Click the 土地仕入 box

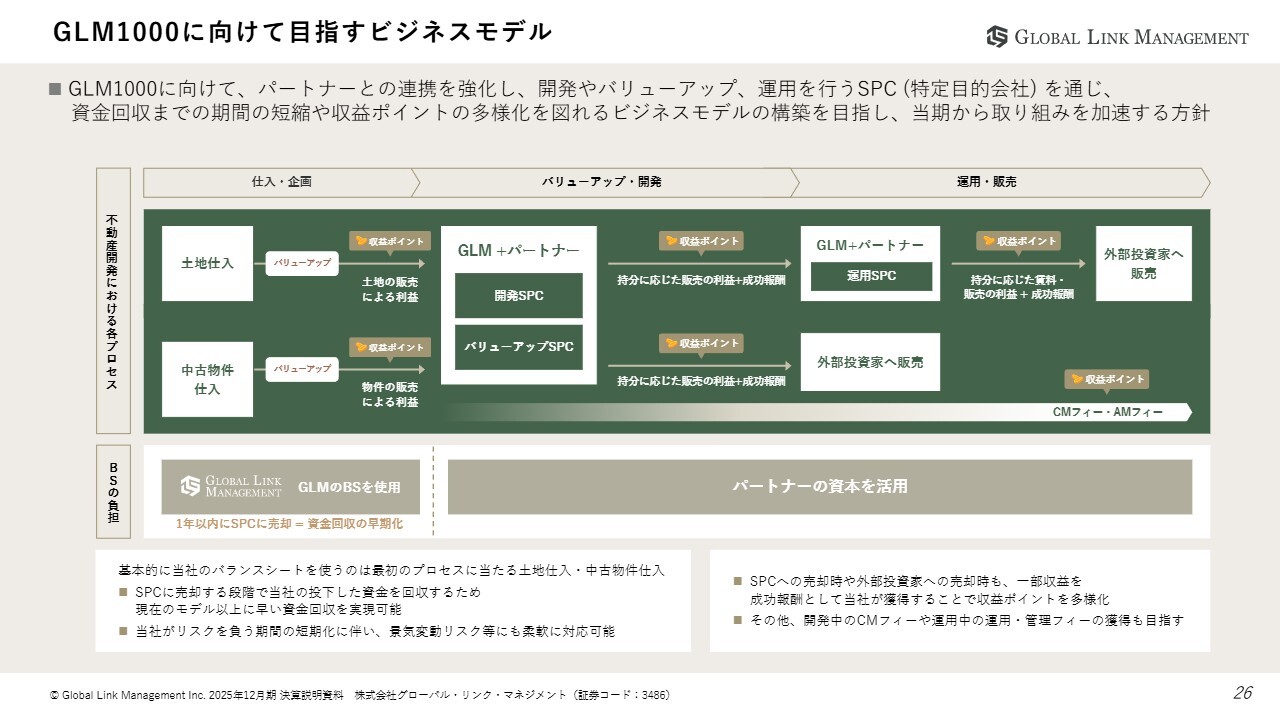(x=207, y=263)
